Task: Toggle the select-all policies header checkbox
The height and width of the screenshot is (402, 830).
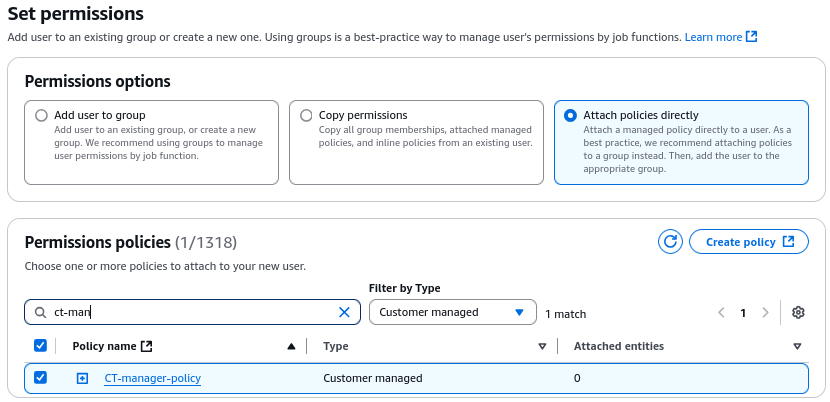Action: (x=40, y=346)
